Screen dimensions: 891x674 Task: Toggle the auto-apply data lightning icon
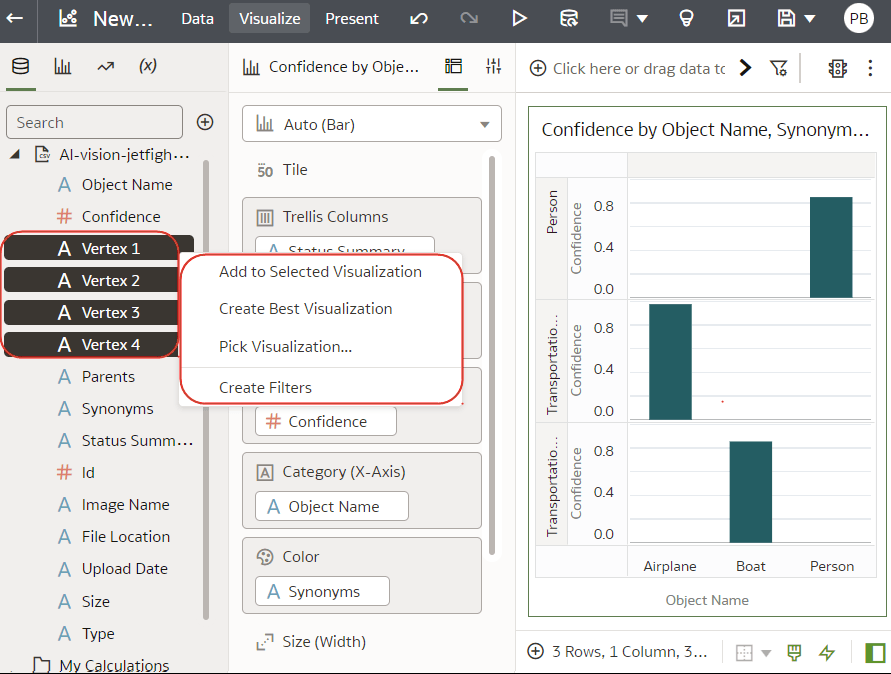coord(827,653)
